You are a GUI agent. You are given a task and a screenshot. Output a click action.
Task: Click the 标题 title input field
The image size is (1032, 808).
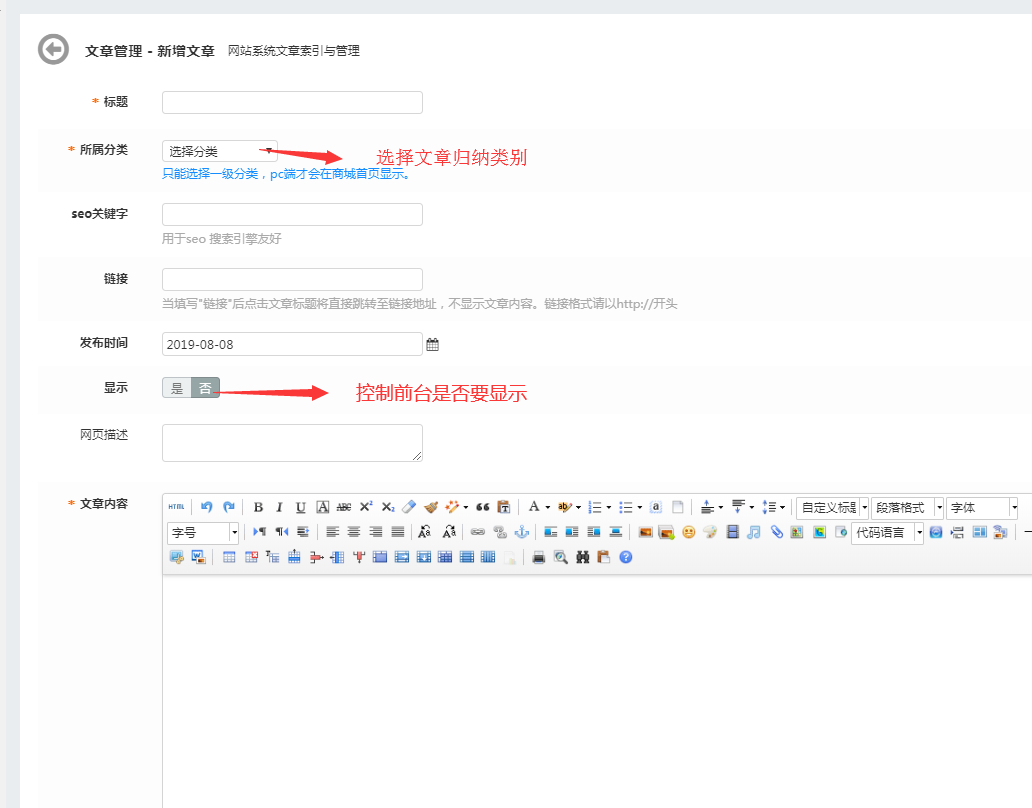pyautogui.click(x=292, y=102)
